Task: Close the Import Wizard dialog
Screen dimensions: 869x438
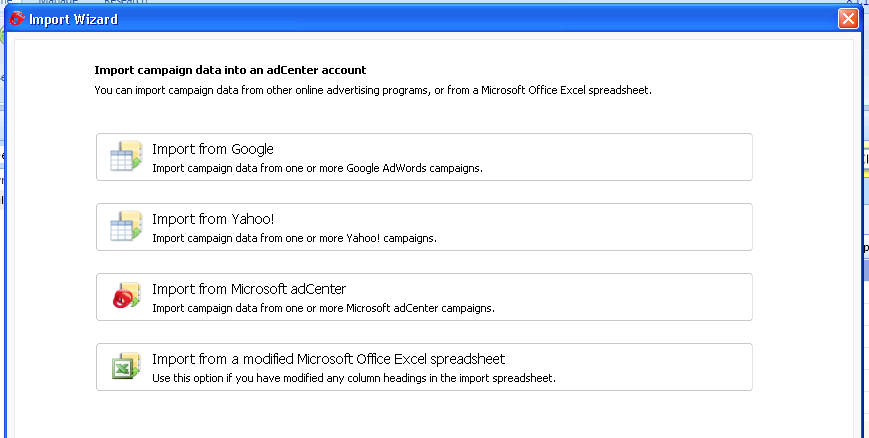Action: click(x=848, y=18)
